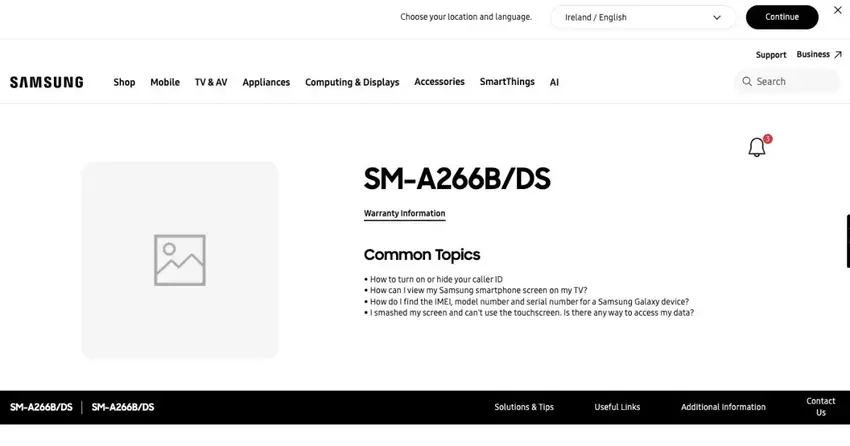
Task: Close the location banner with X
Action: pos(837,10)
